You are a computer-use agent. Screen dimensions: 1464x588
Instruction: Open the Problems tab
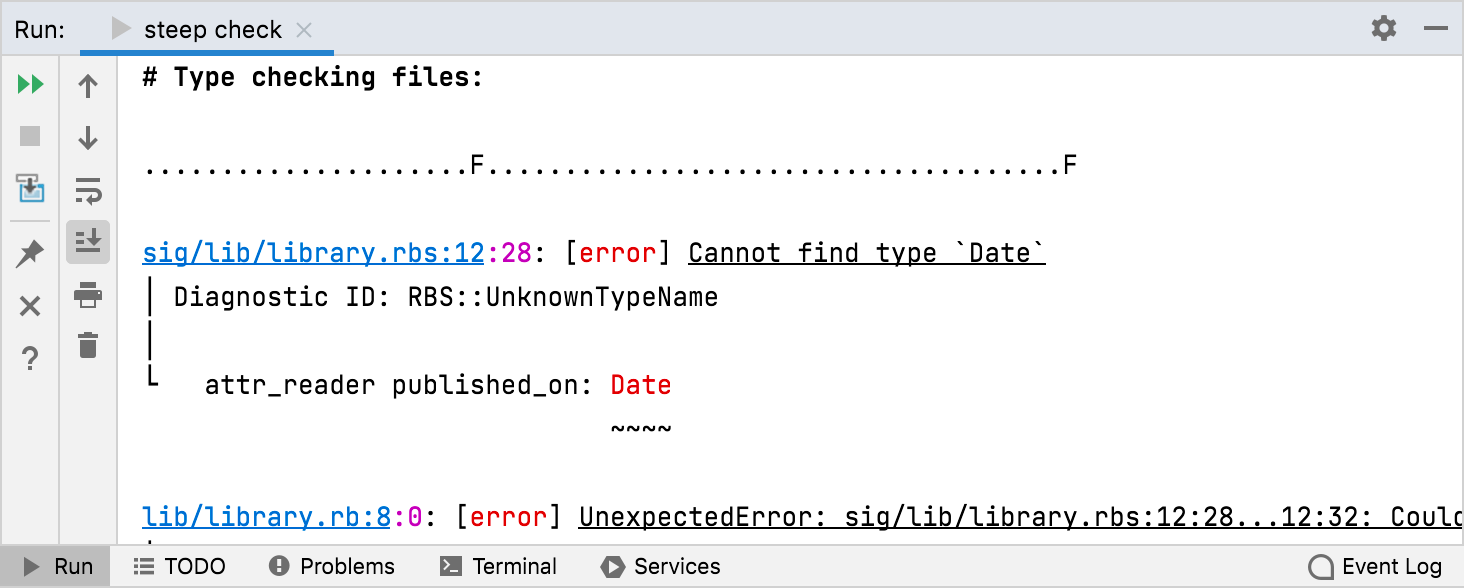pyautogui.click(x=333, y=566)
